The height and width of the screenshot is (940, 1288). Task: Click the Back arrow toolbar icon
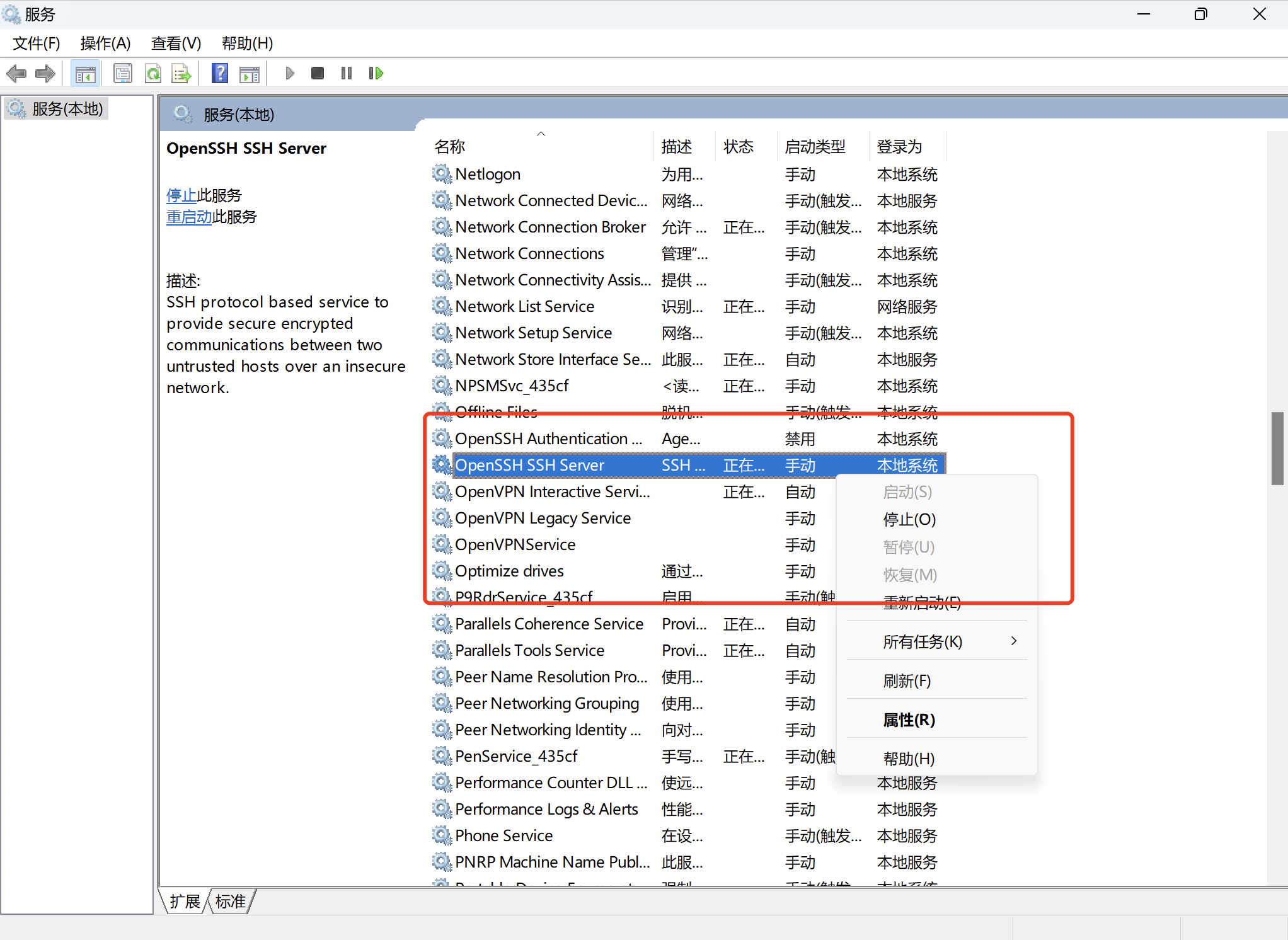point(16,74)
